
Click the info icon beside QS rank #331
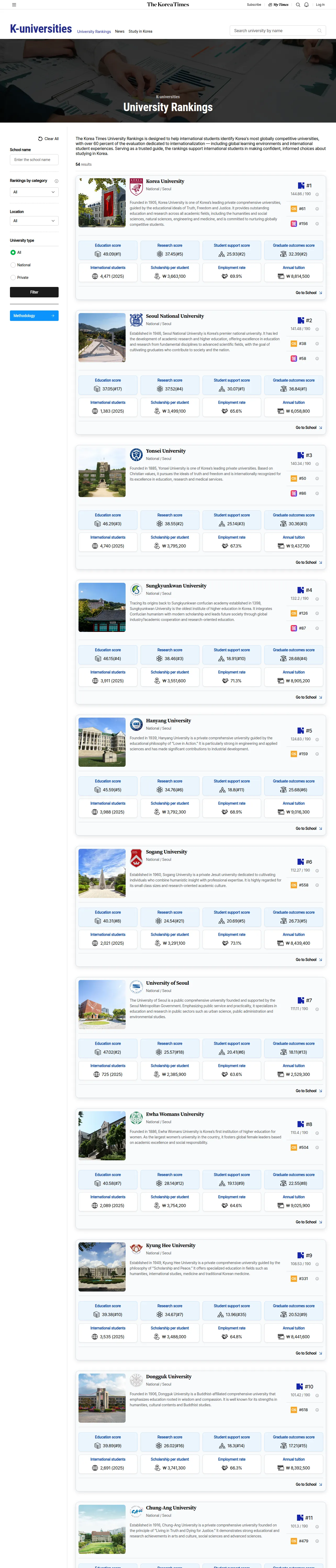click(x=317, y=1279)
